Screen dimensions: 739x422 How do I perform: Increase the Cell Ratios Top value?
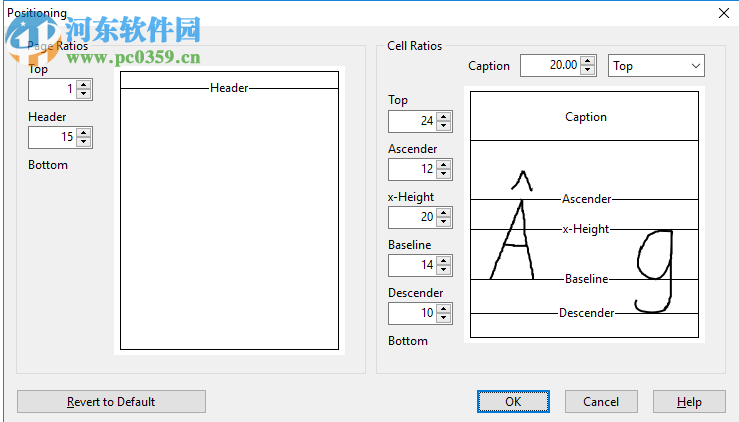coord(443,117)
